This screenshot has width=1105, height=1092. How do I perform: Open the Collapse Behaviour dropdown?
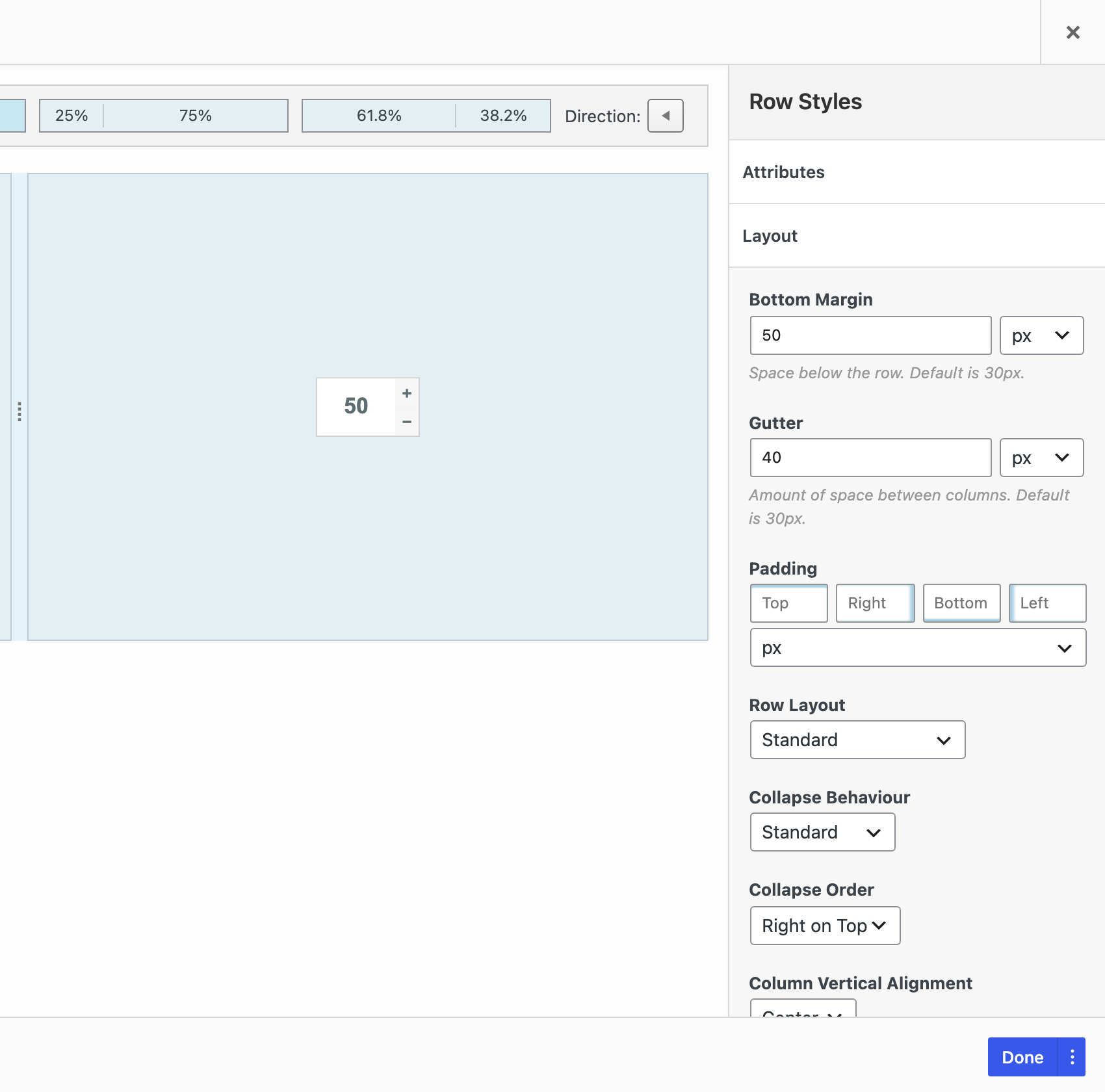pos(822,832)
